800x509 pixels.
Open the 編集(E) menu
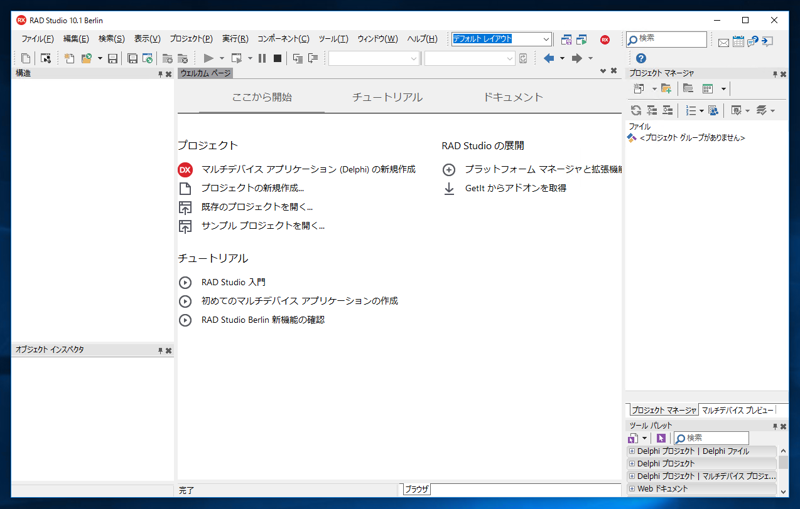coord(76,39)
